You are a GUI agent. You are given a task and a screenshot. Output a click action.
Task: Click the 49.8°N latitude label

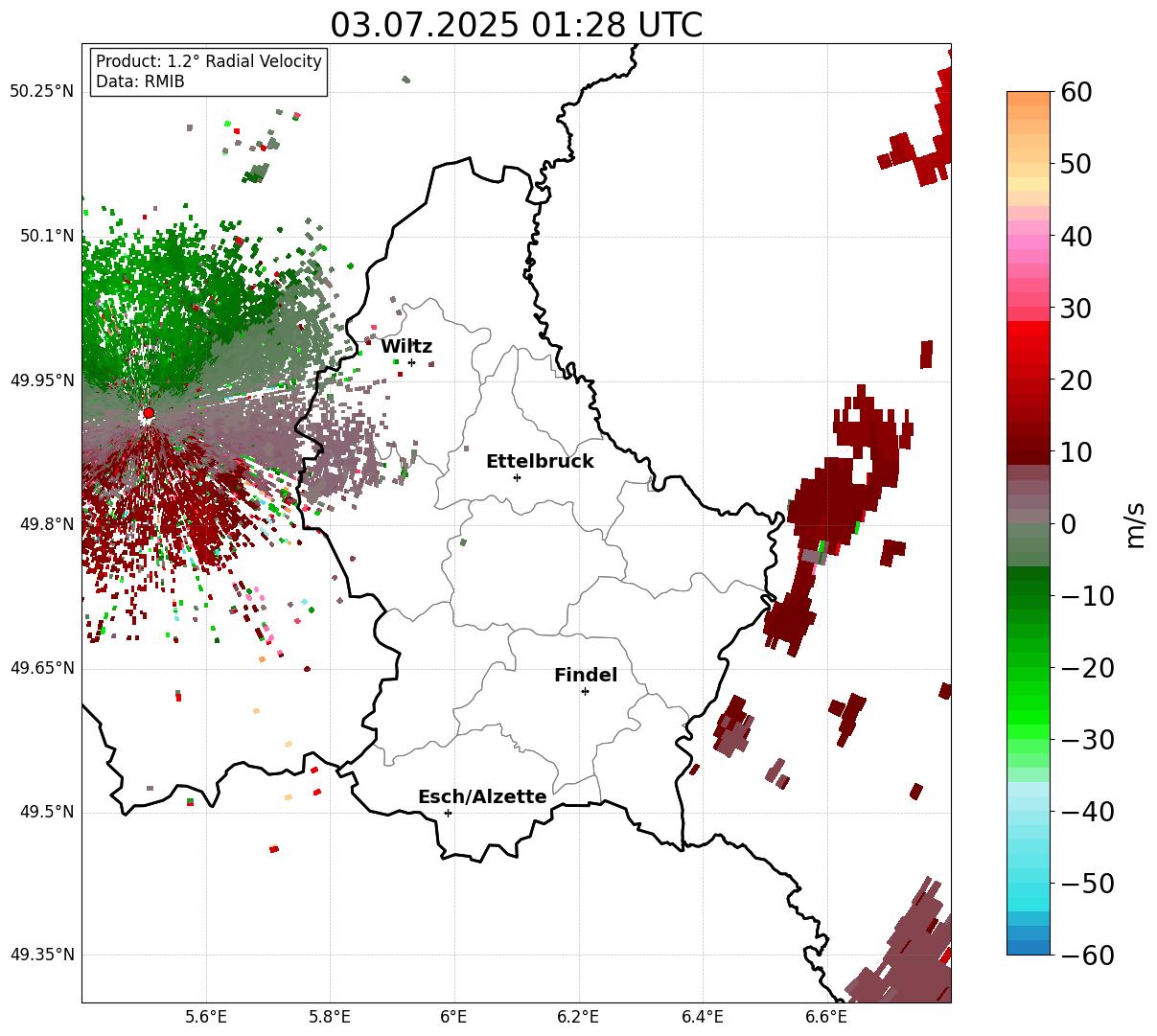[x=47, y=524]
